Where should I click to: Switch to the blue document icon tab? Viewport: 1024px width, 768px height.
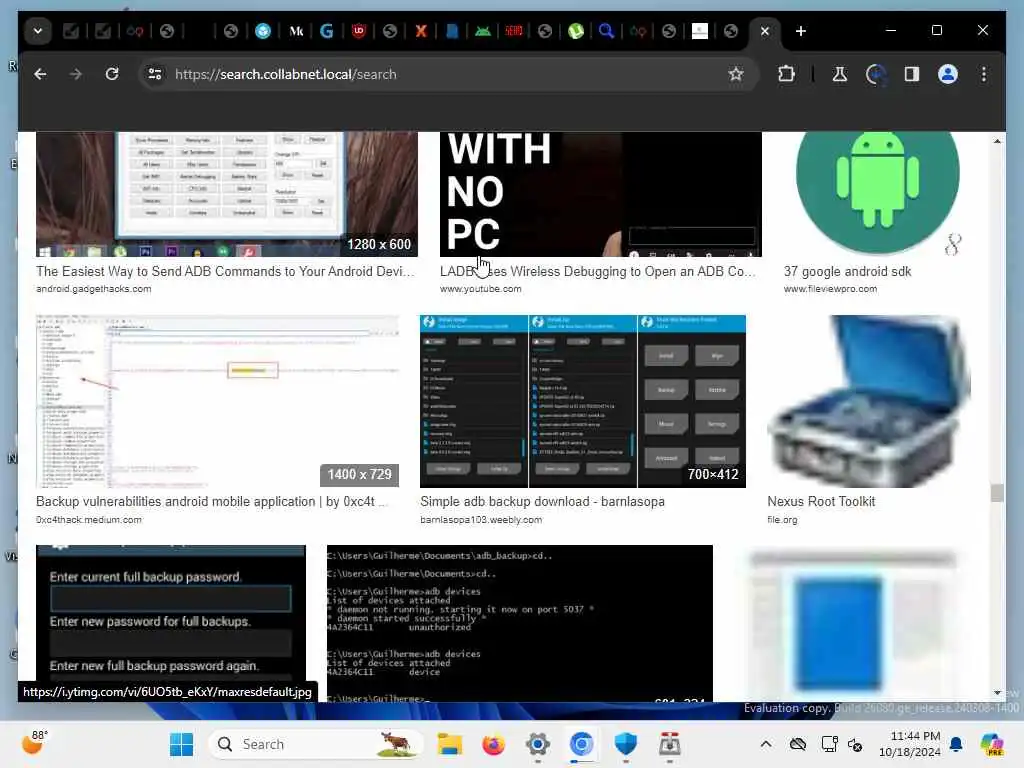pos(452,31)
